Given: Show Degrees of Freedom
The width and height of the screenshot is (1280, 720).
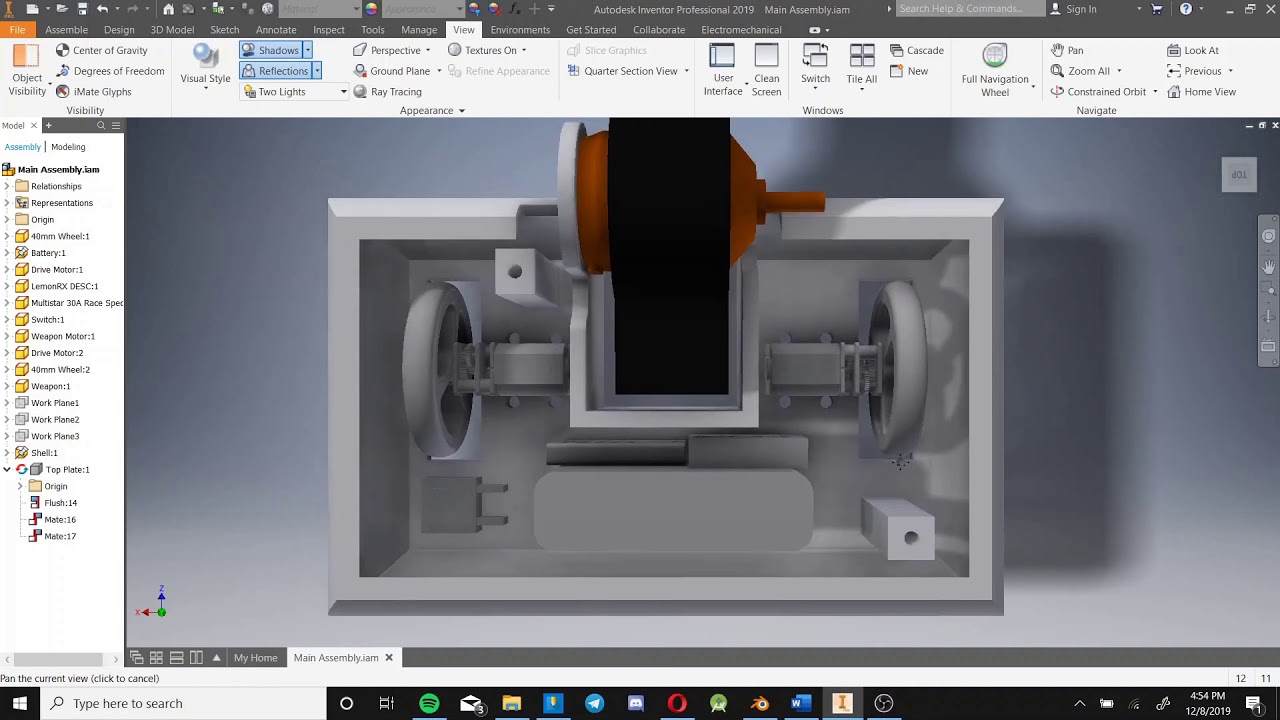Looking at the screenshot, I should [110, 71].
